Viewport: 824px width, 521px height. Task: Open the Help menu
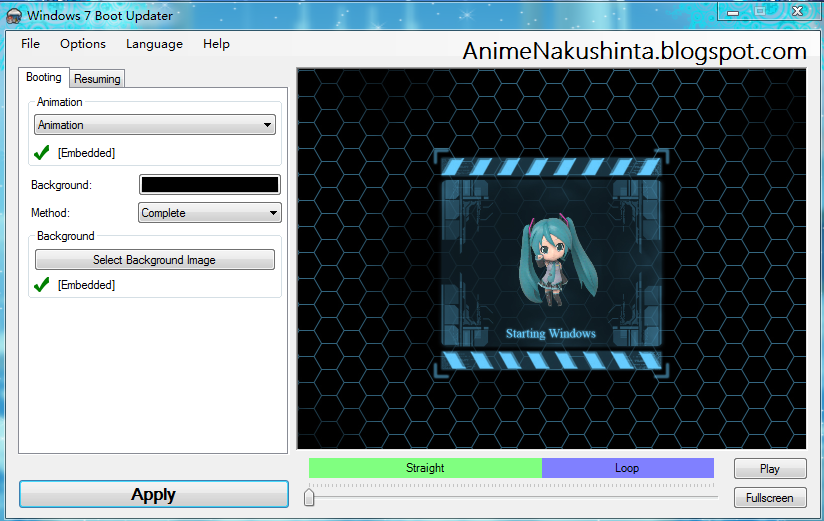[216, 44]
